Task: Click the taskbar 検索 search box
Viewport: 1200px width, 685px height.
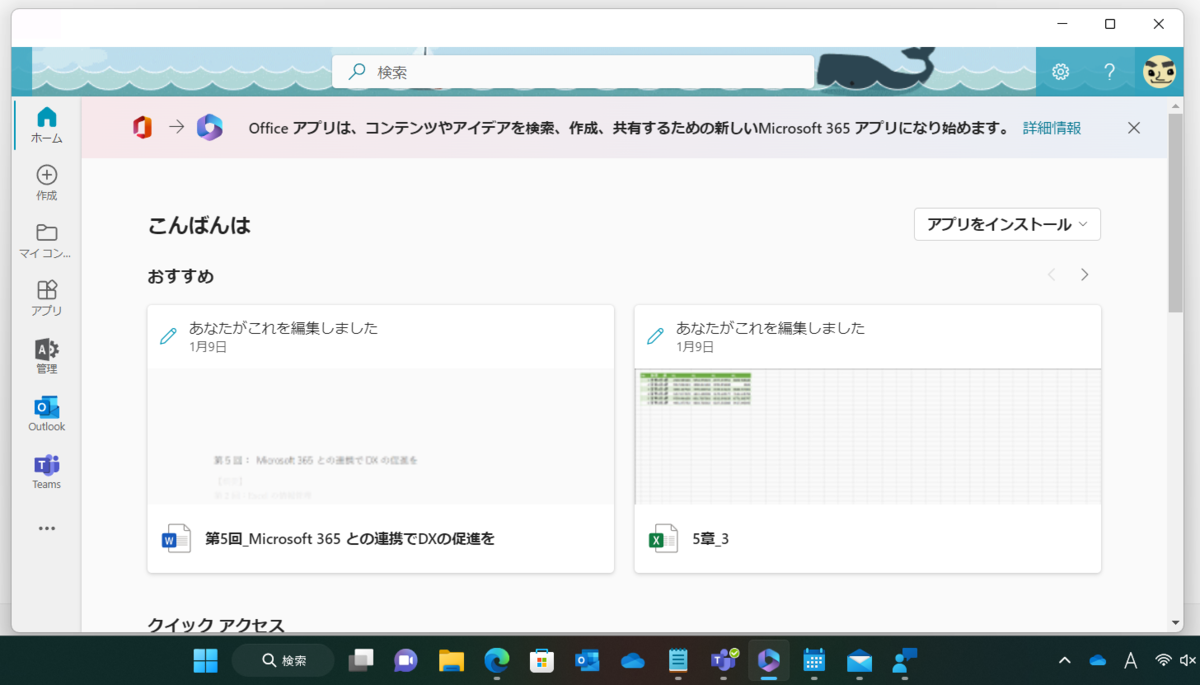Action: click(284, 660)
